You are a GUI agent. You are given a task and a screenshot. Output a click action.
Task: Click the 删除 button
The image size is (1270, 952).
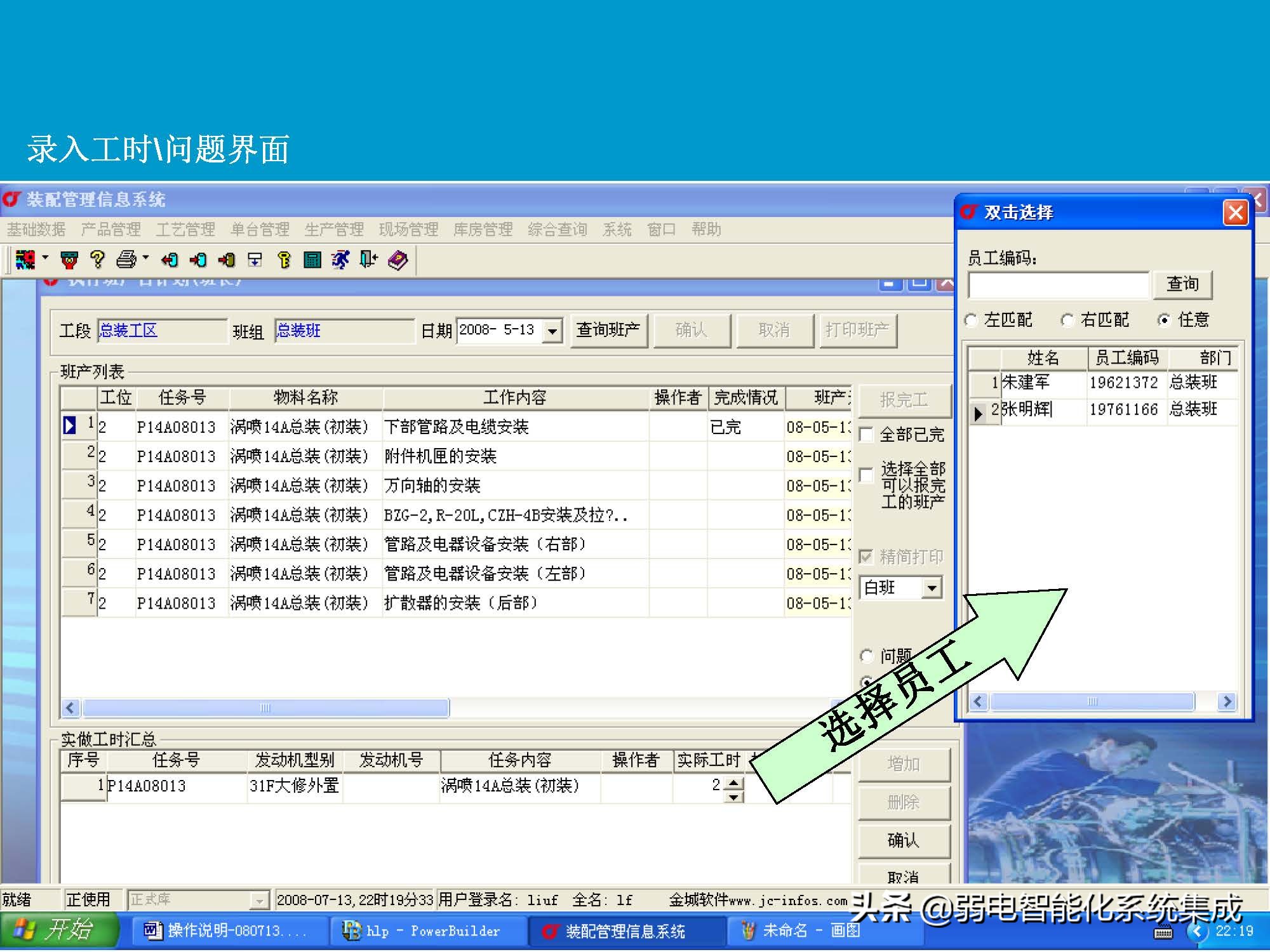pyautogui.click(x=904, y=802)
